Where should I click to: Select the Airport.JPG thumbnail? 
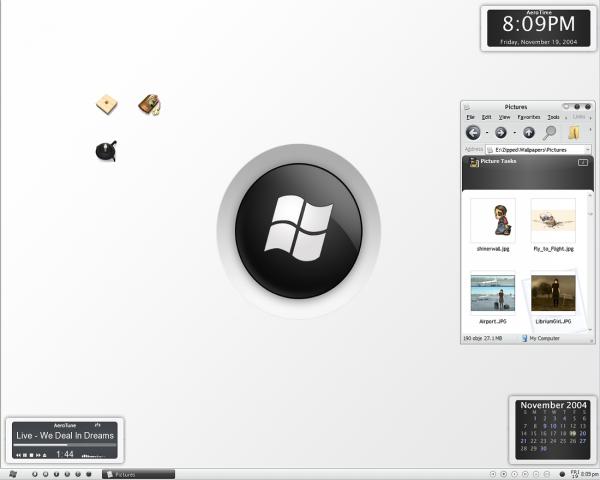coord(493,293)
